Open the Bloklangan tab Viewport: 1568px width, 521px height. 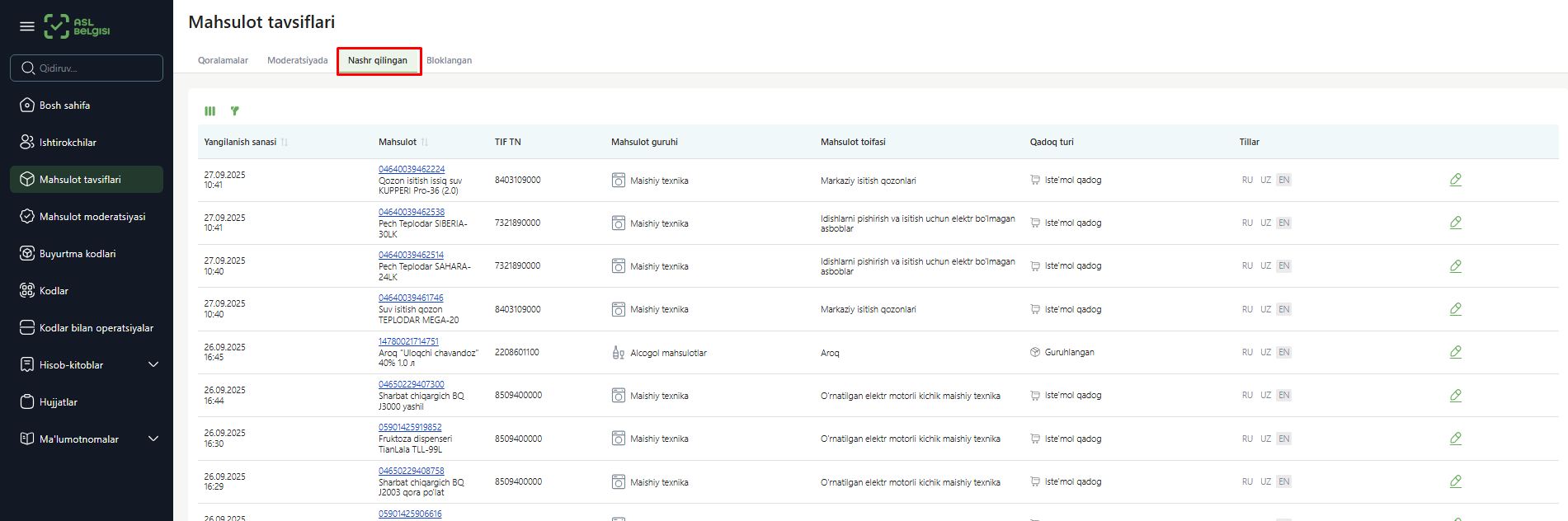tap(449, 60)
